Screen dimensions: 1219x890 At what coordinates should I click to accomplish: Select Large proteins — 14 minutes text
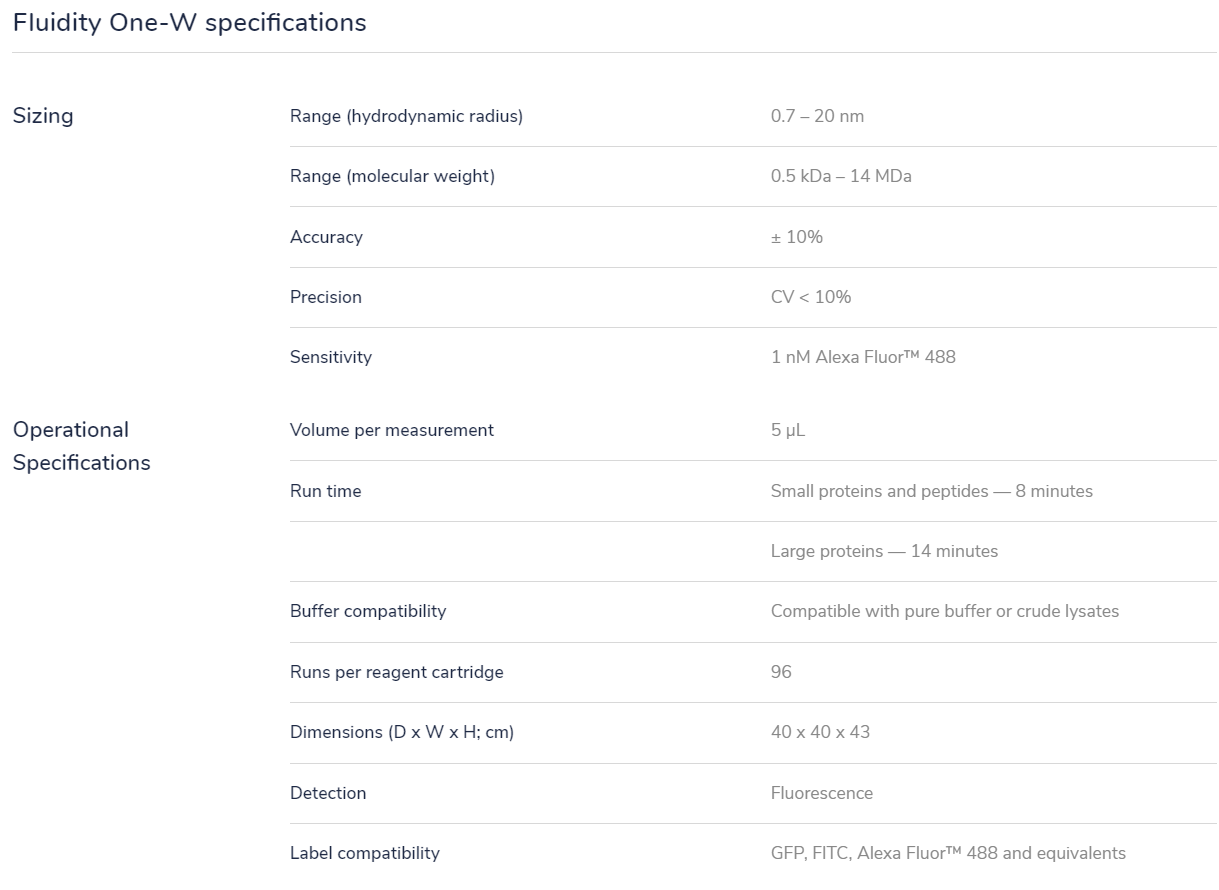point(884,551)
